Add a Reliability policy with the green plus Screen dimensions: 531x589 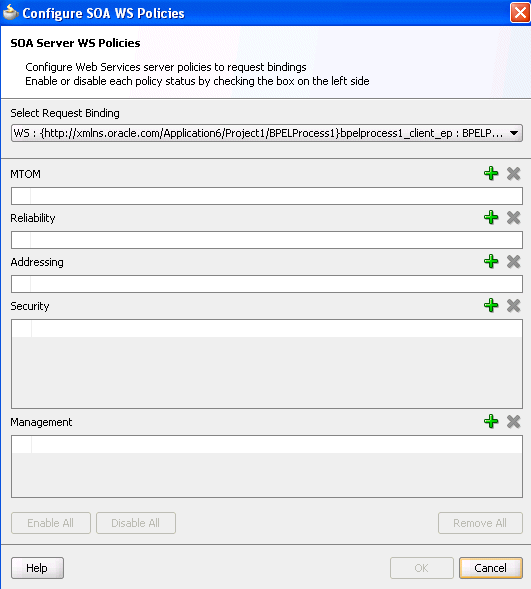[491, 217]
